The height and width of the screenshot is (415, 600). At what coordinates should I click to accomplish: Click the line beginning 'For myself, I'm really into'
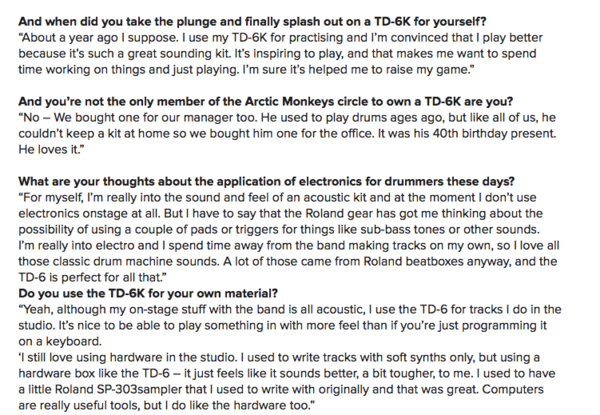pos(277,197)
